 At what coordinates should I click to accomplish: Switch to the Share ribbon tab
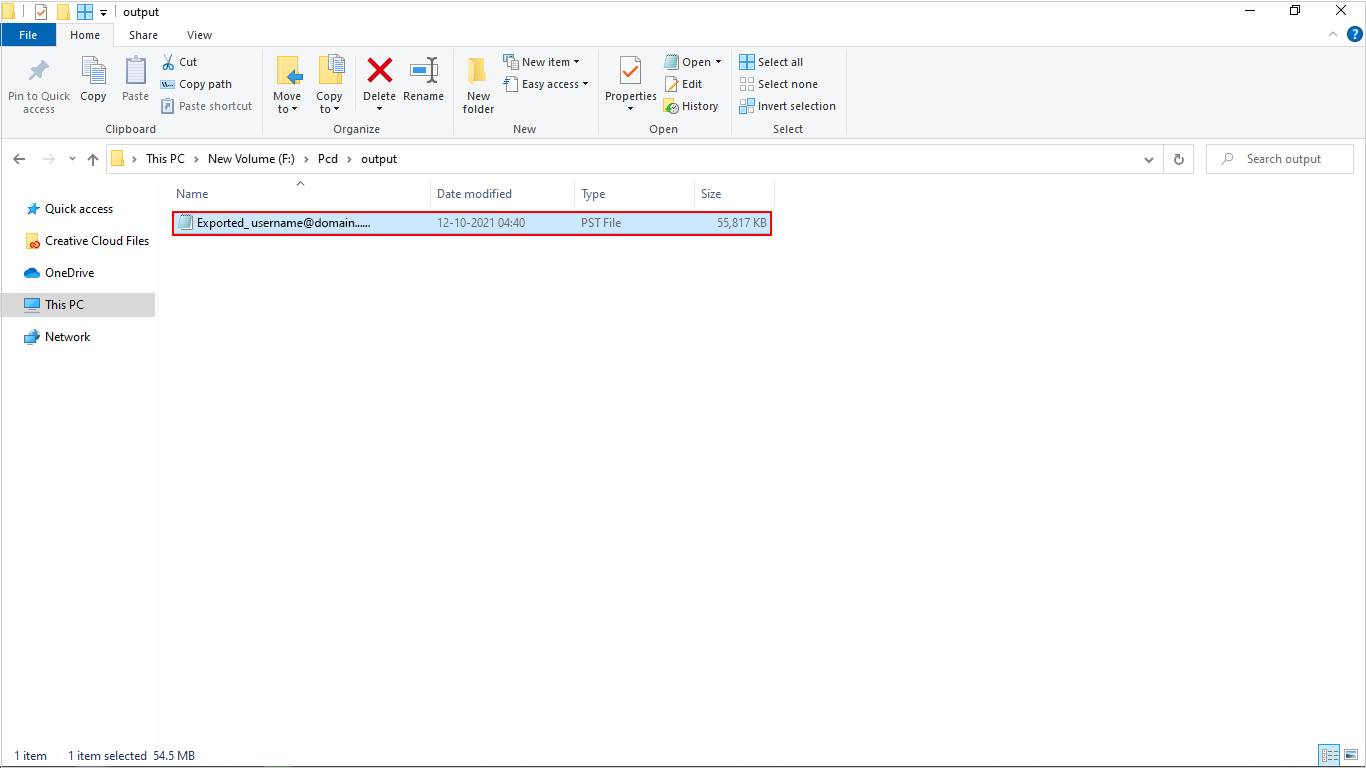click(143, 35)
